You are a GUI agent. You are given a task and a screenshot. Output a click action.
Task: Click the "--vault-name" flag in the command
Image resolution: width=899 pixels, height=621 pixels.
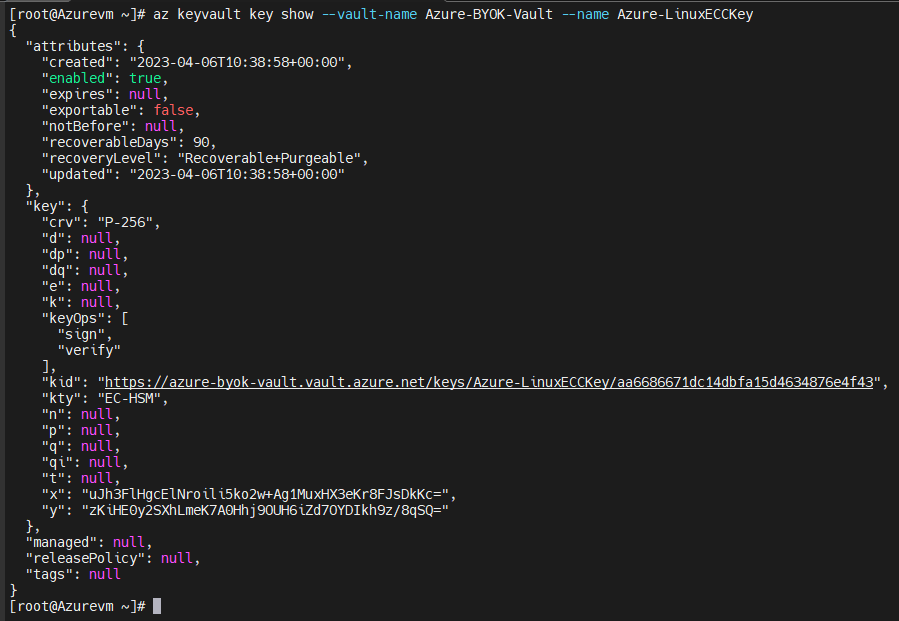click(369, 14)
